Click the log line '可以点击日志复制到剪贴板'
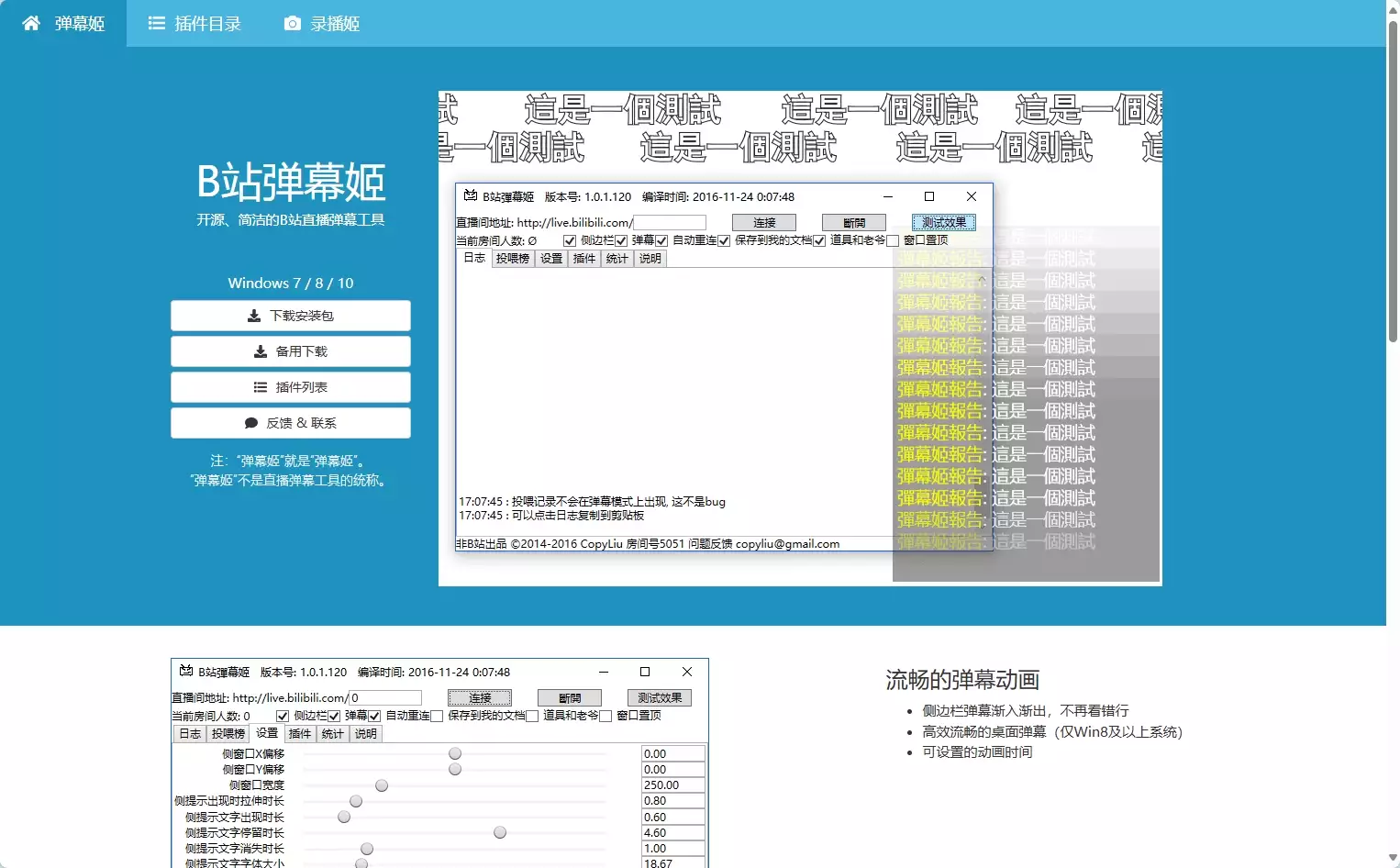This screenshot has width=1400, height=868. click(551, 516)
